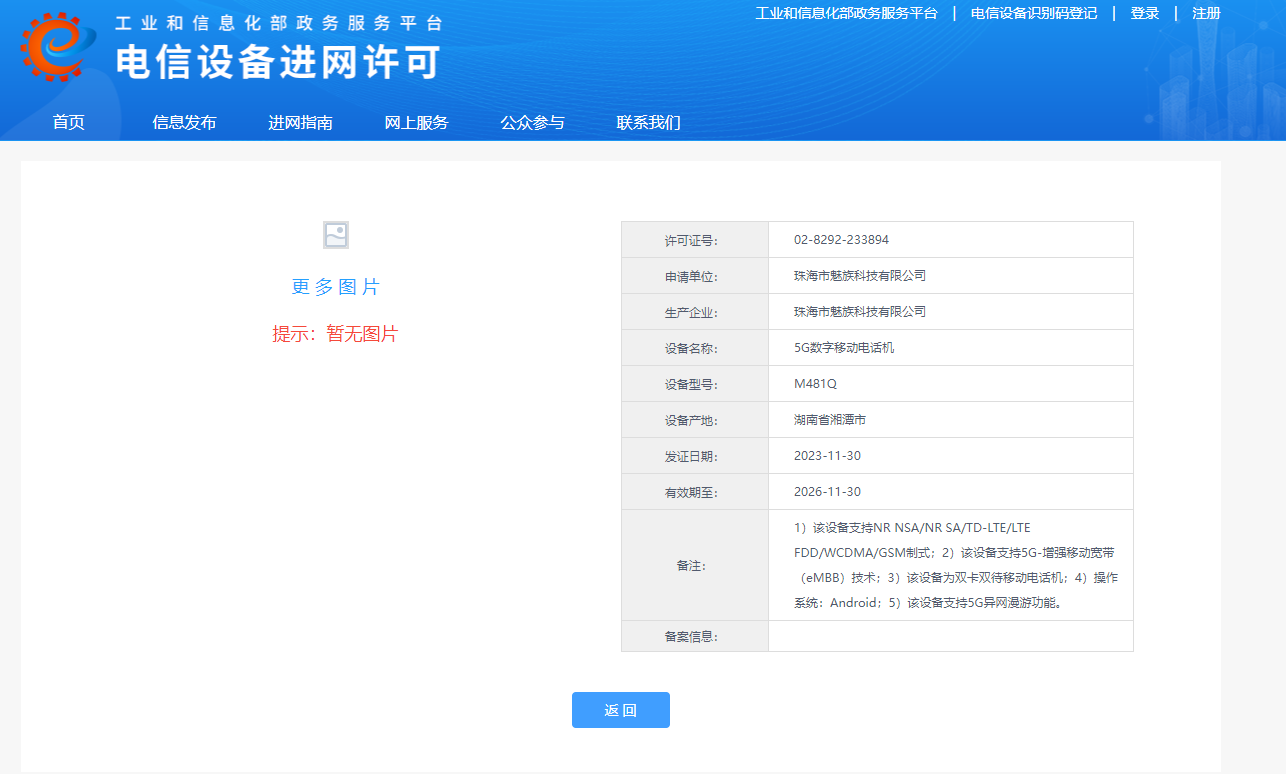
Task: Open the 更多图片 link
Action: [336, 287]
